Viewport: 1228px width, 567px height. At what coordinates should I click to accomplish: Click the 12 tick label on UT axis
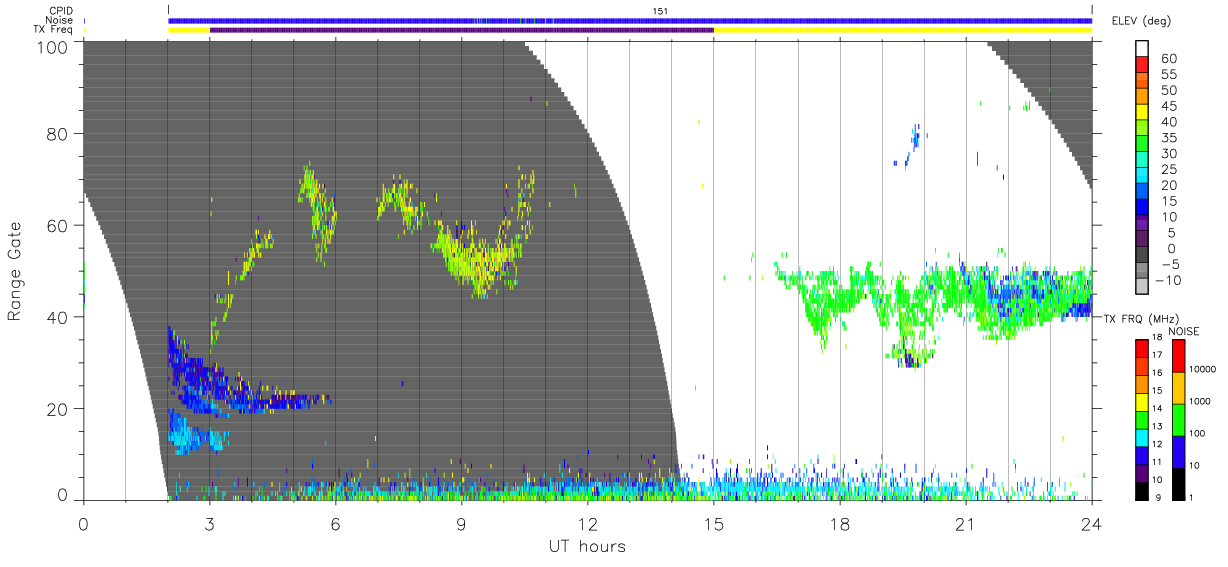587,523
